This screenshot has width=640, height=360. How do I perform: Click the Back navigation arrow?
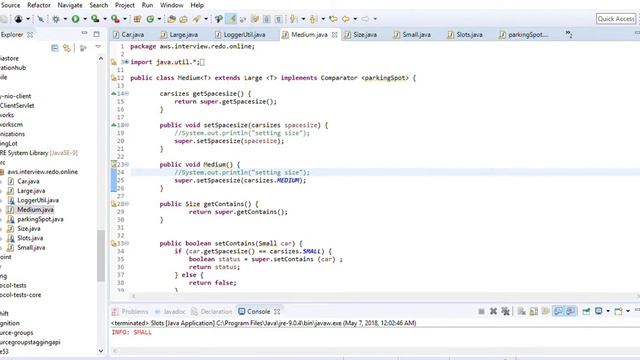click(x=346, y=19)
